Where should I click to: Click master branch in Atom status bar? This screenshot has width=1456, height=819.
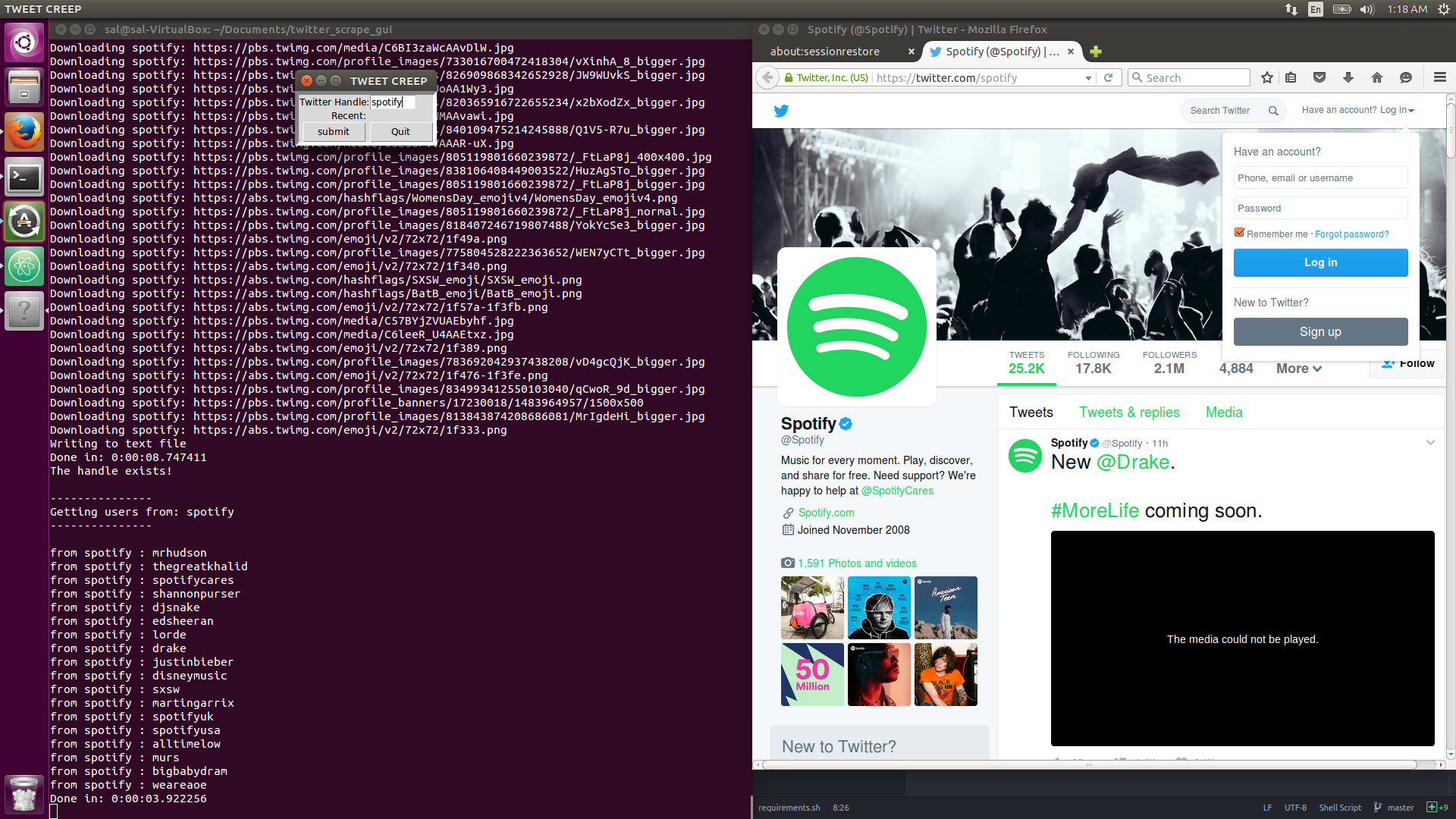click(1394, 808)
